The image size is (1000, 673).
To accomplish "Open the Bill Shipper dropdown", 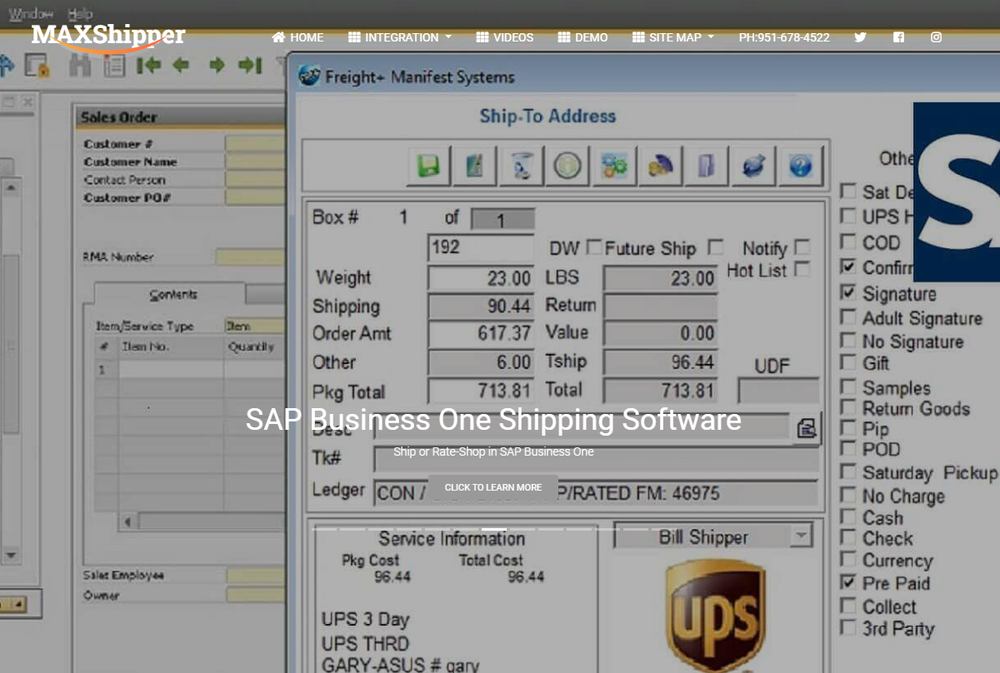I will pyautogui.click(x=802, y=536).
